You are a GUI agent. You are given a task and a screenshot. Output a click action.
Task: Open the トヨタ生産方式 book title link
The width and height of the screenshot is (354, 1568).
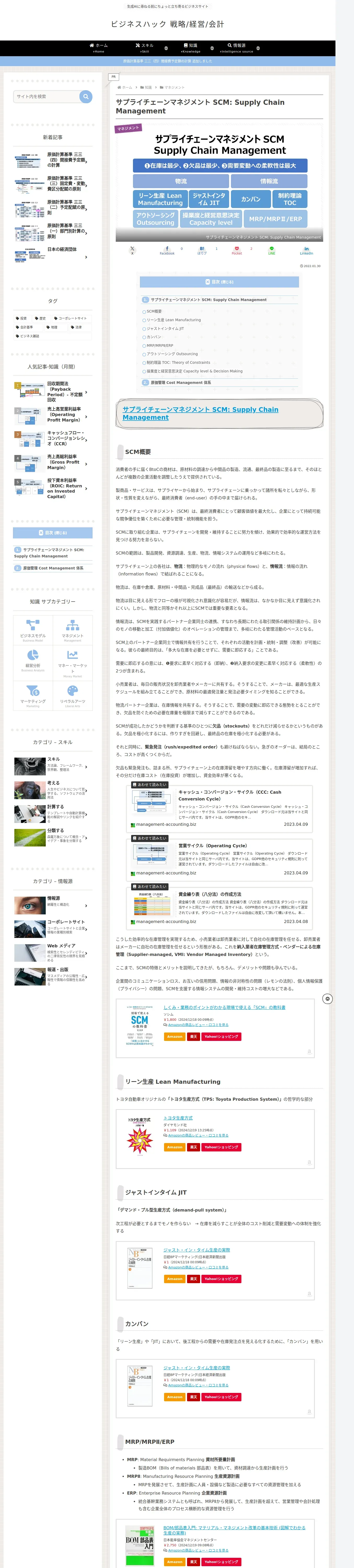pyautogui.click(x=178, y=1118)
